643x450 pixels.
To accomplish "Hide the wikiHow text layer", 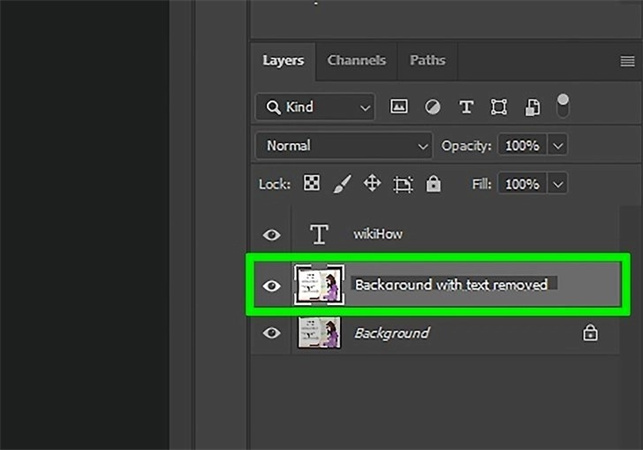I will (x=271, y=235).
